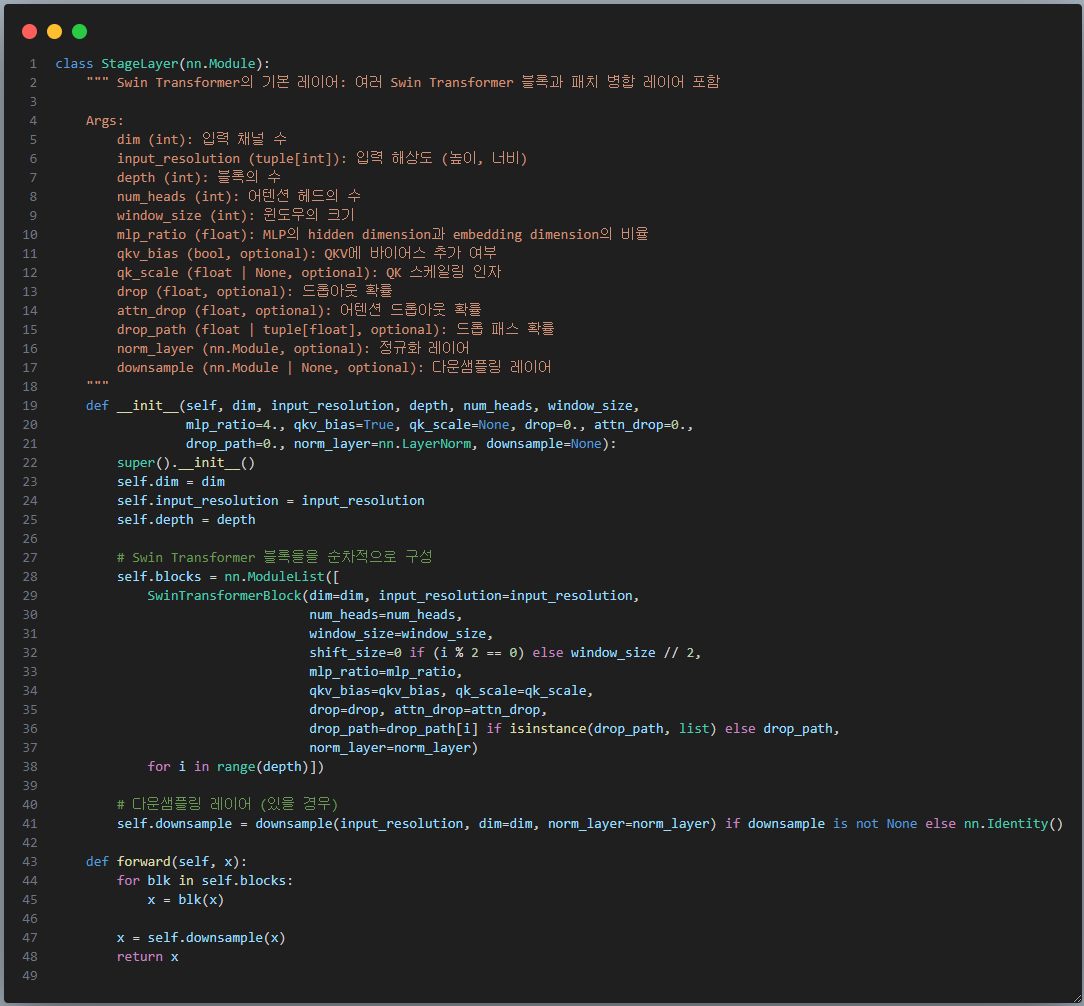Viewport: 1084px width, 1006px height.
Task: Click the resize grip at window corner
Action: pos(1077,999)
